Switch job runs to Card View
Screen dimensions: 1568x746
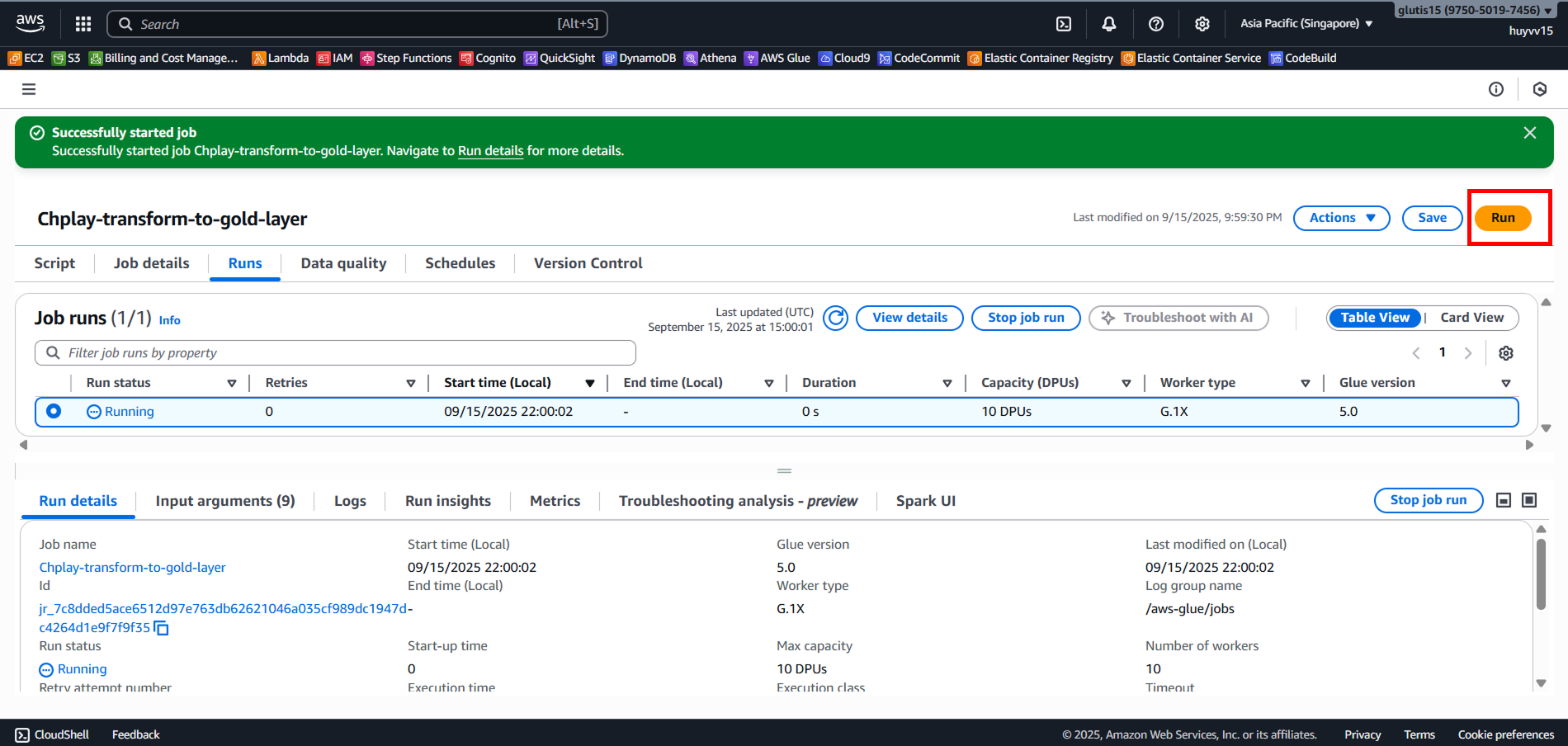(1471, 318)
